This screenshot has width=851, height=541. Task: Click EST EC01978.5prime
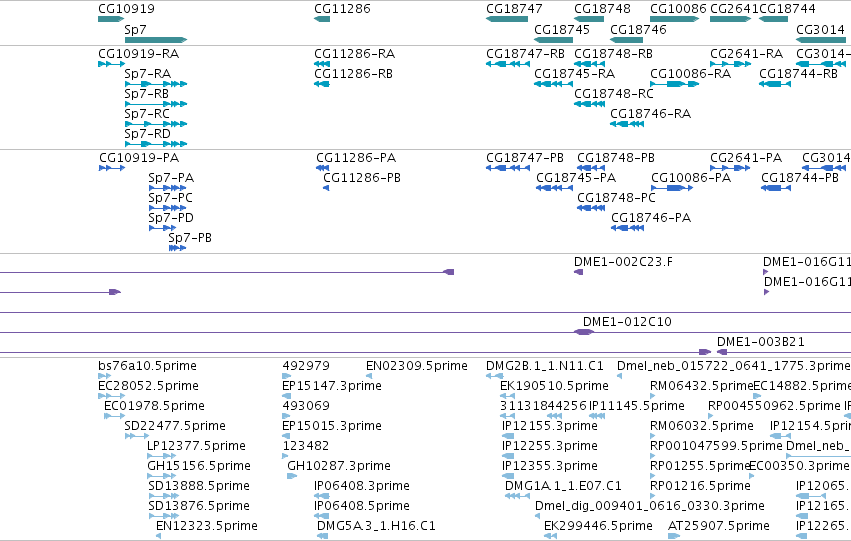[x=155, y=406]
